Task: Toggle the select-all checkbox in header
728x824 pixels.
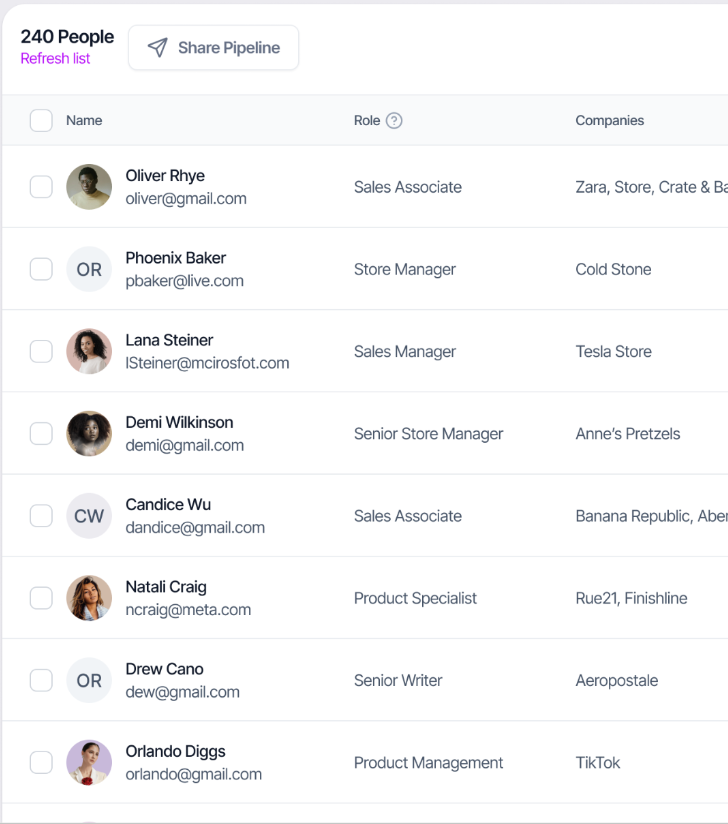Action: coord(41,121)
